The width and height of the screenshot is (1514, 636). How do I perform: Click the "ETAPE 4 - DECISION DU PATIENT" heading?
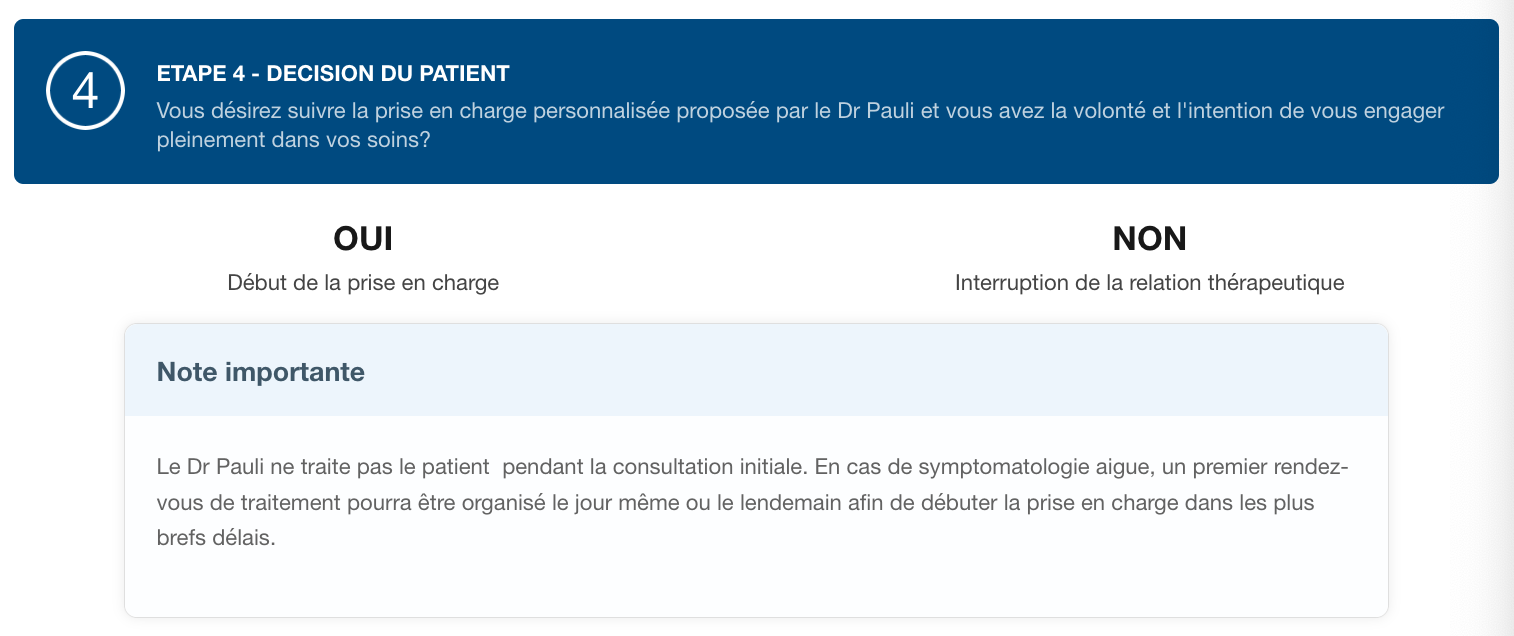pos(333,74)
